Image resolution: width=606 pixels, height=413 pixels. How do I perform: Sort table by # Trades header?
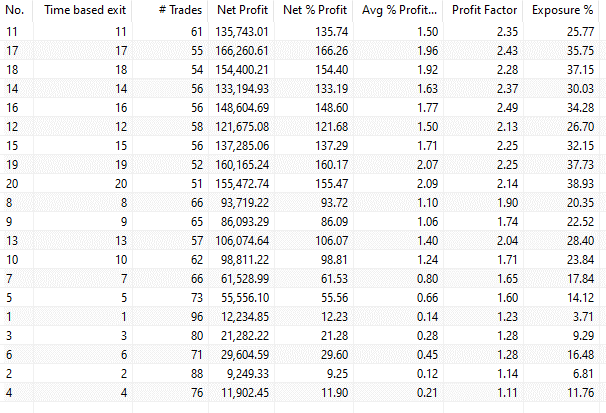(x=180, y=10)
